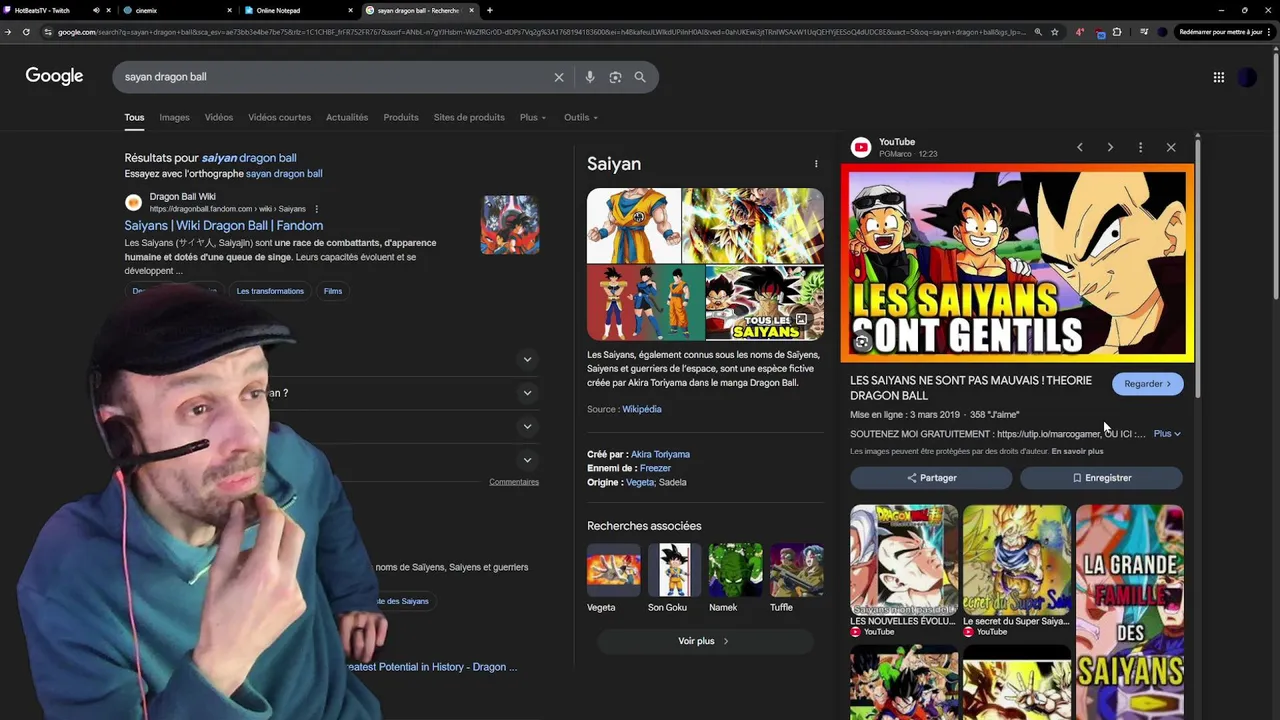Open a new browser tab
This screenshot has width=1280, height=720.
489,10
